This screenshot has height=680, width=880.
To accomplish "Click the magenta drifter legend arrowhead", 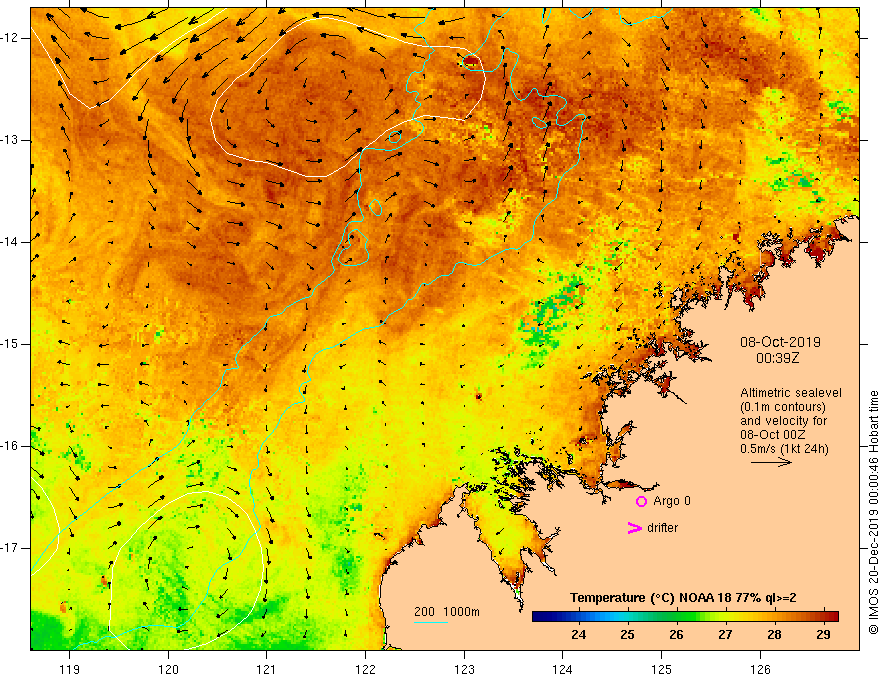I will click(634, 528).
